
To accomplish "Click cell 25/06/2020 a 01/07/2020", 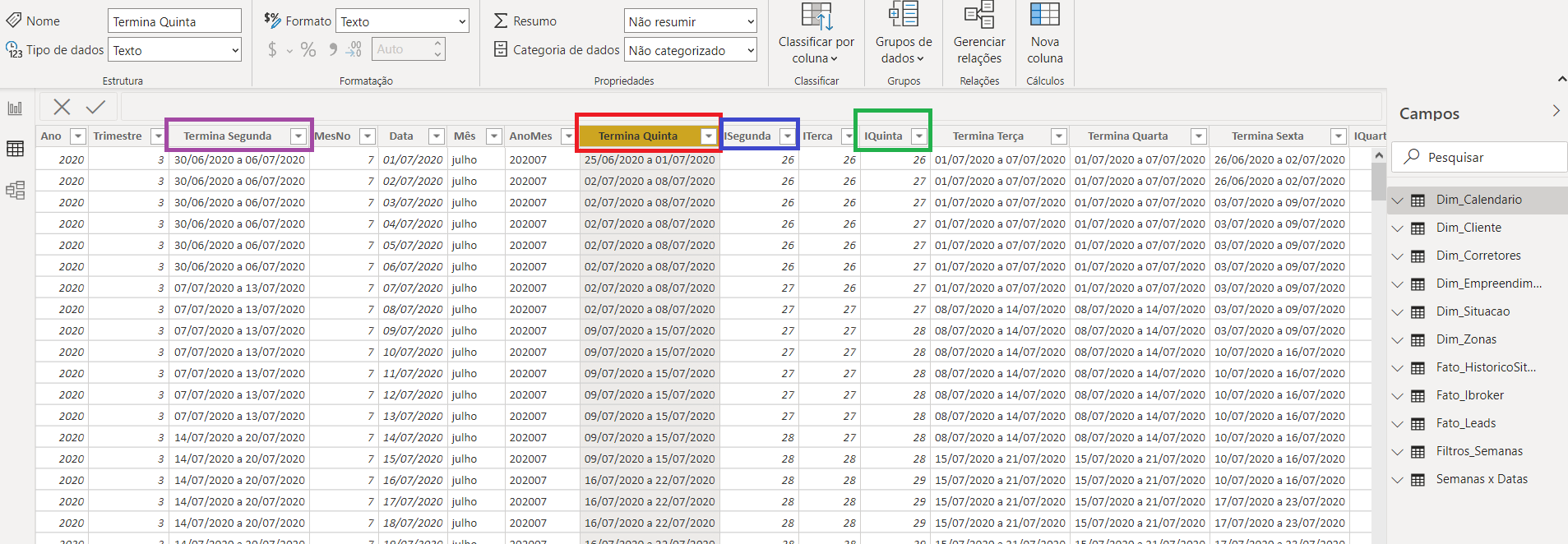I will (650, 159).
